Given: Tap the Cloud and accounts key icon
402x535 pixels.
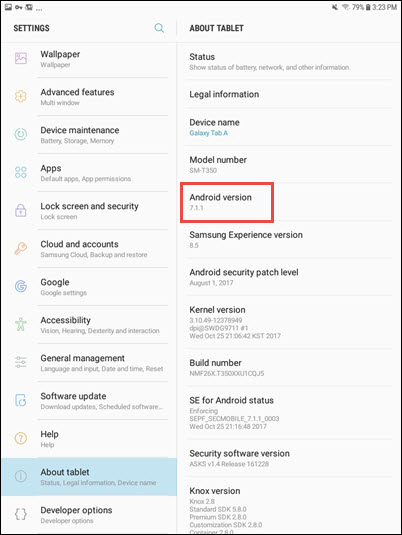Looking at the screenshot, I should coord(21,248).
